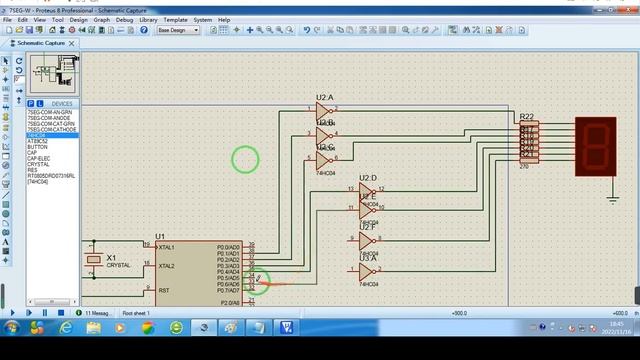Toggle the grid display icon
Viewport: 640px width, 360px height.
(224, 30)
